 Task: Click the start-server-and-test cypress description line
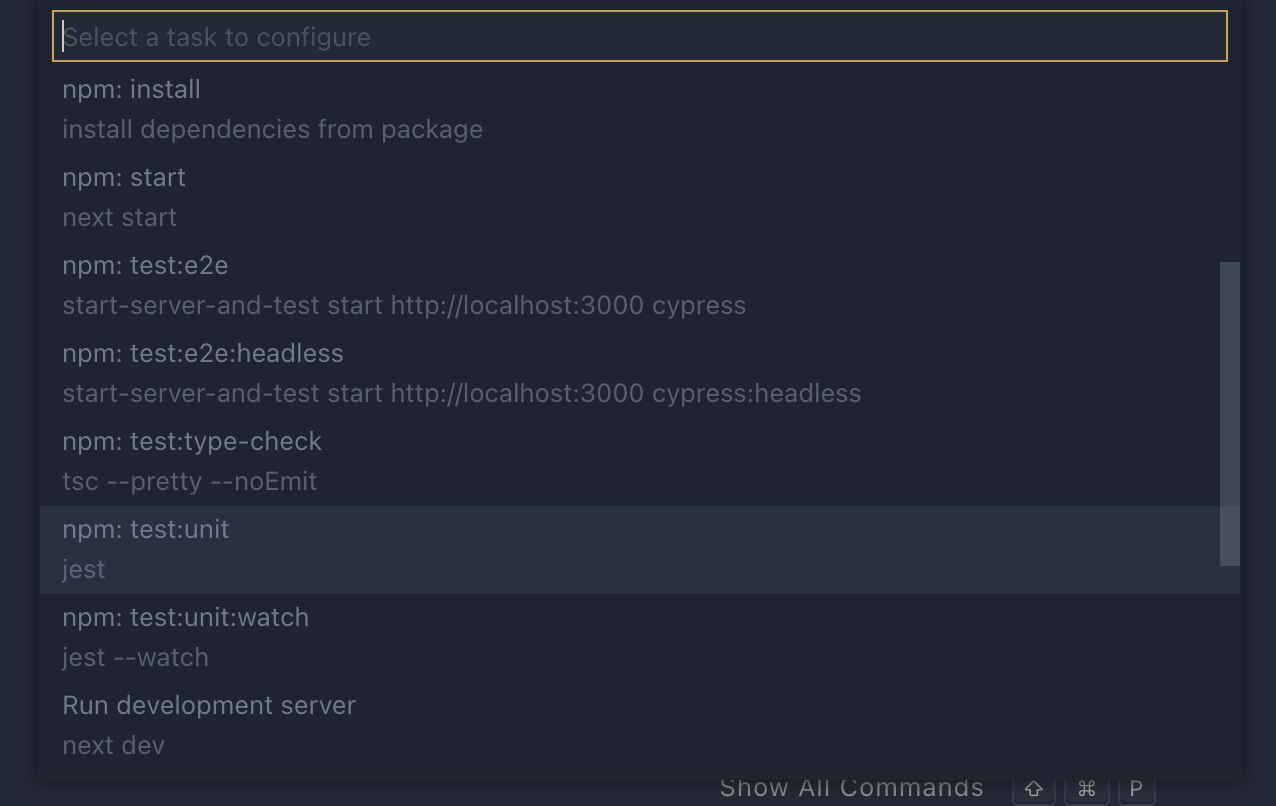click(404, 305)
